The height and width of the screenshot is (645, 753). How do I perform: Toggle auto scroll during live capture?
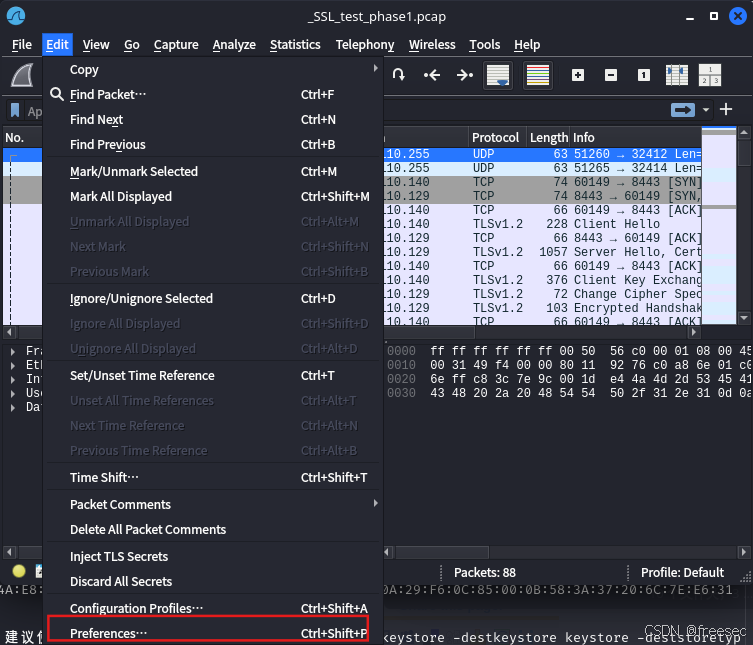498,75
